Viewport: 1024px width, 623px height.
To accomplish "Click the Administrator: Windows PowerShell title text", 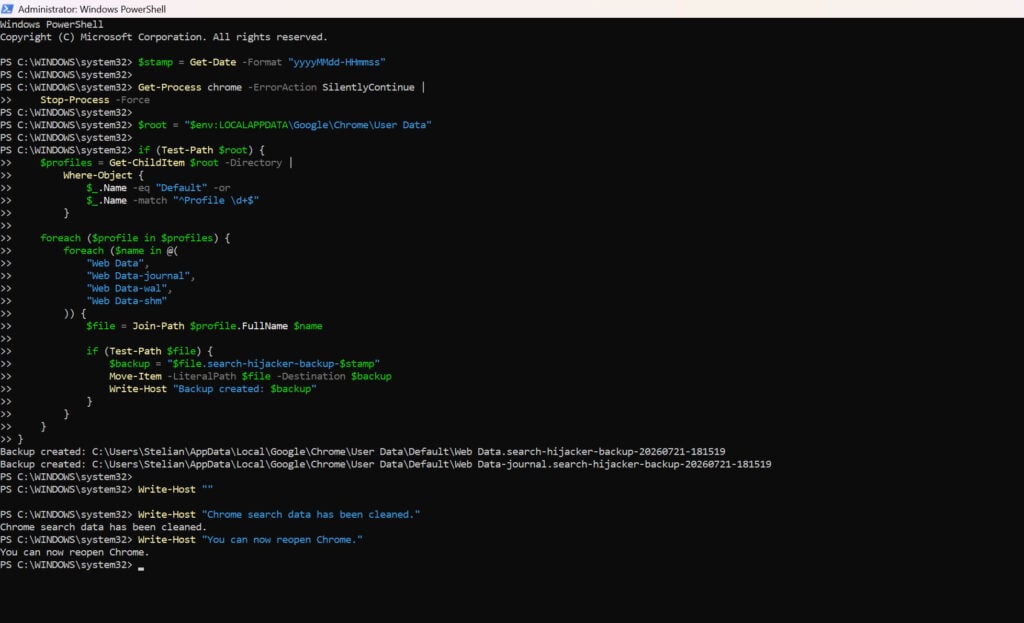I will (92, 9).
